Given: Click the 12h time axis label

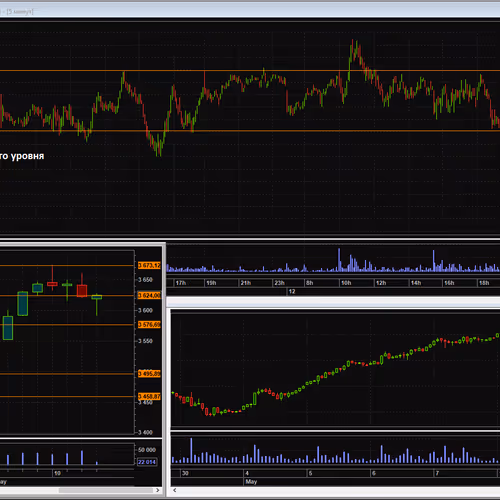Looking at the screenshot, I should pos(381,283).
